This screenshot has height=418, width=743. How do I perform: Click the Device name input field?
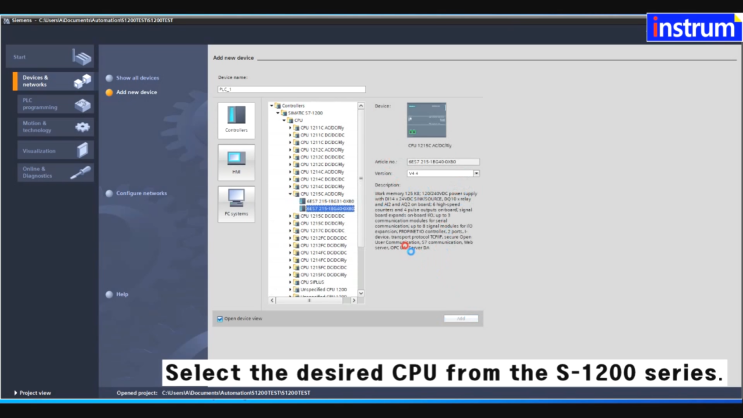(x=291, y=89)
